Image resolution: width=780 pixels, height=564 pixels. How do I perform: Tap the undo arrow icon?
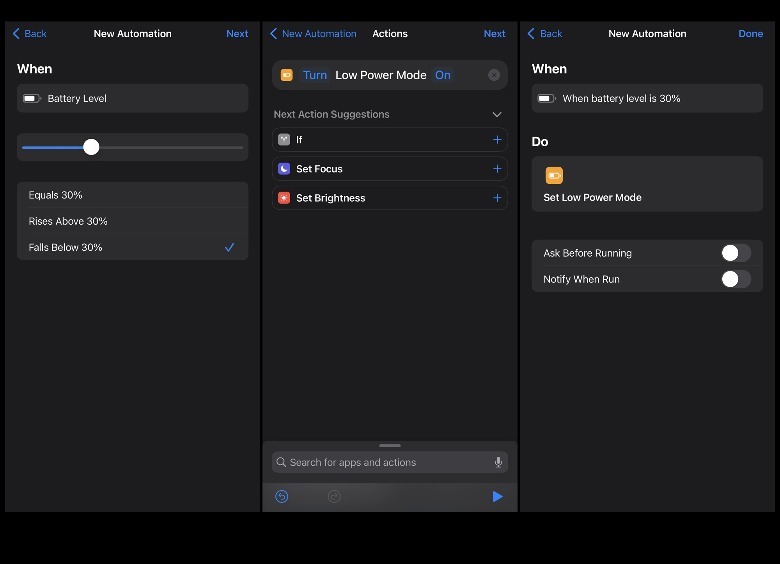point(282,496)
